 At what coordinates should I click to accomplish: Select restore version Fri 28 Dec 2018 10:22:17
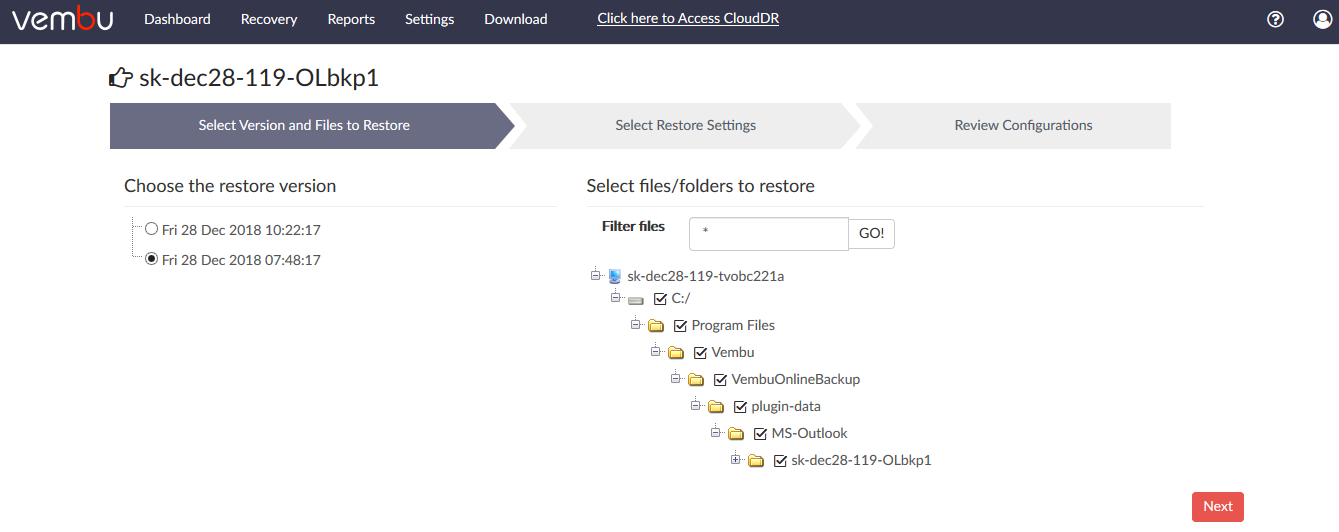coord(152,229)
